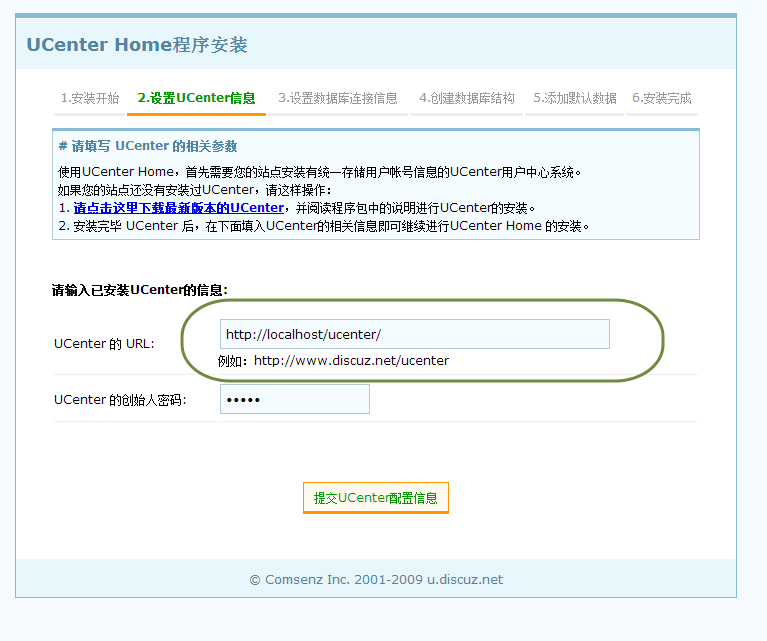
Task: Click the line beginning 使用UCenter Home，首先需要
Action: (319, 172)
